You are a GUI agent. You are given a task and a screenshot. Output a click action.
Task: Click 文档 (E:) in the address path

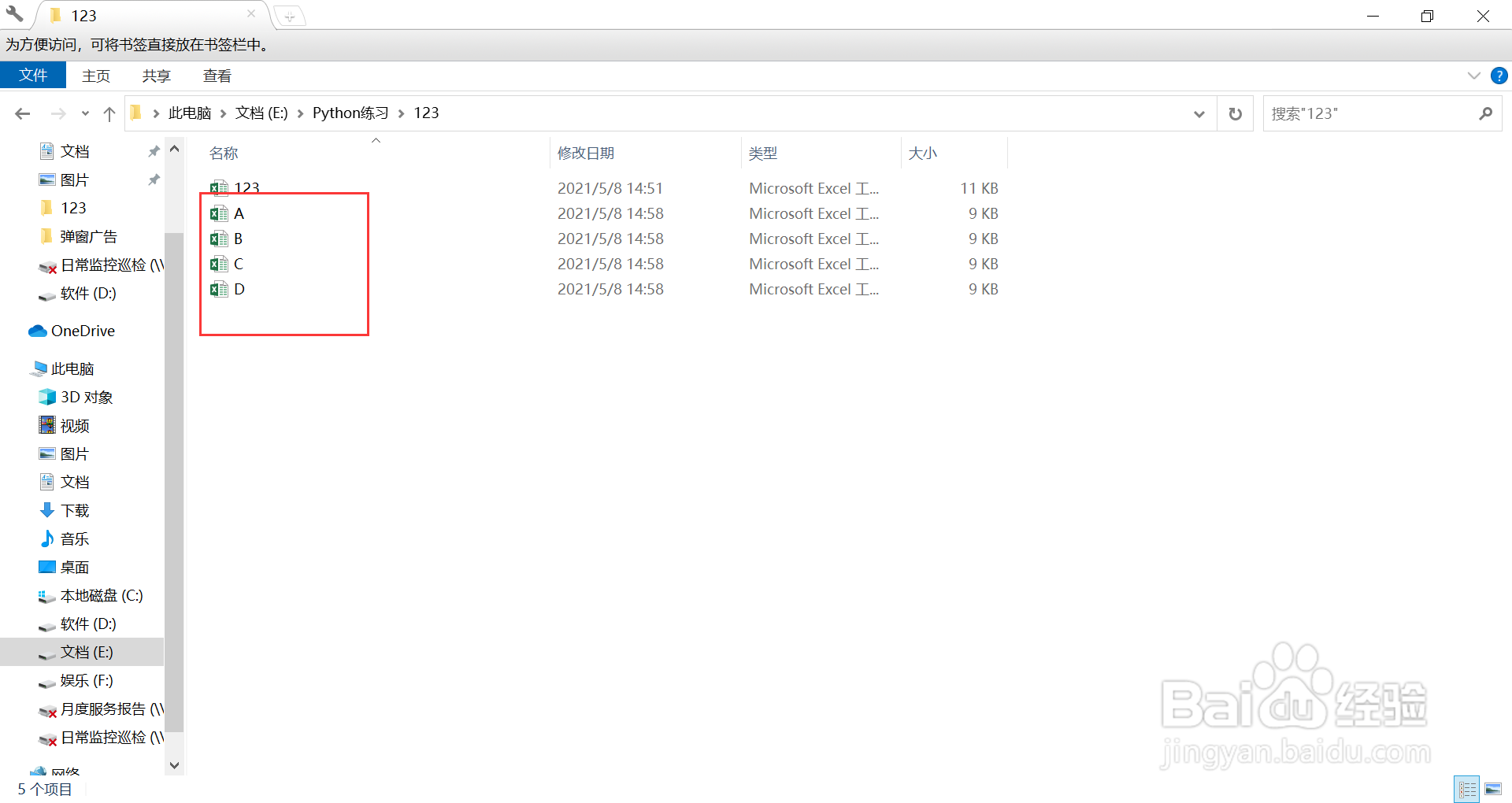click(x=261, y=113)
